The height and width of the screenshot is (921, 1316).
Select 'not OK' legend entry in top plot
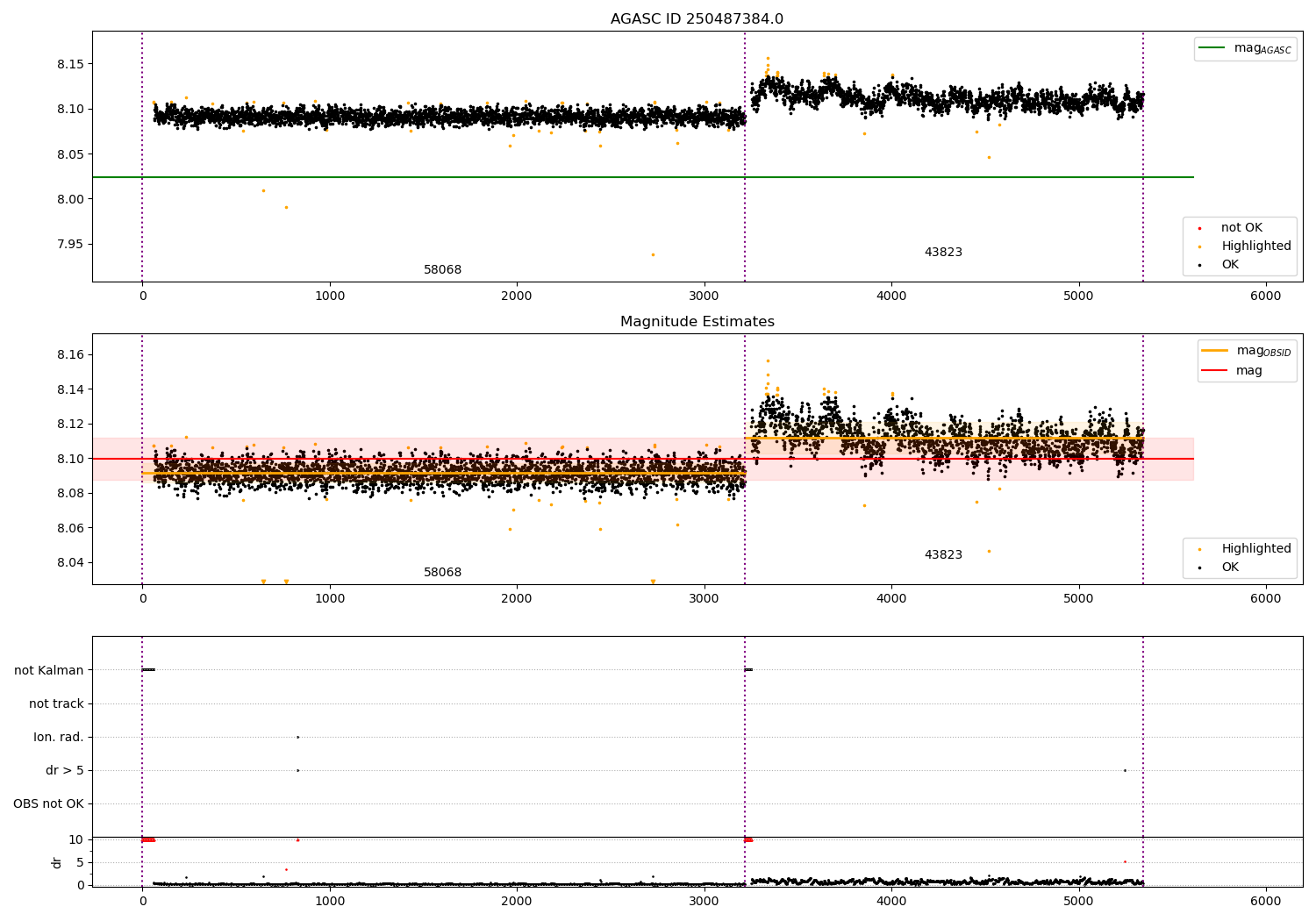[x=1241, y=228]
